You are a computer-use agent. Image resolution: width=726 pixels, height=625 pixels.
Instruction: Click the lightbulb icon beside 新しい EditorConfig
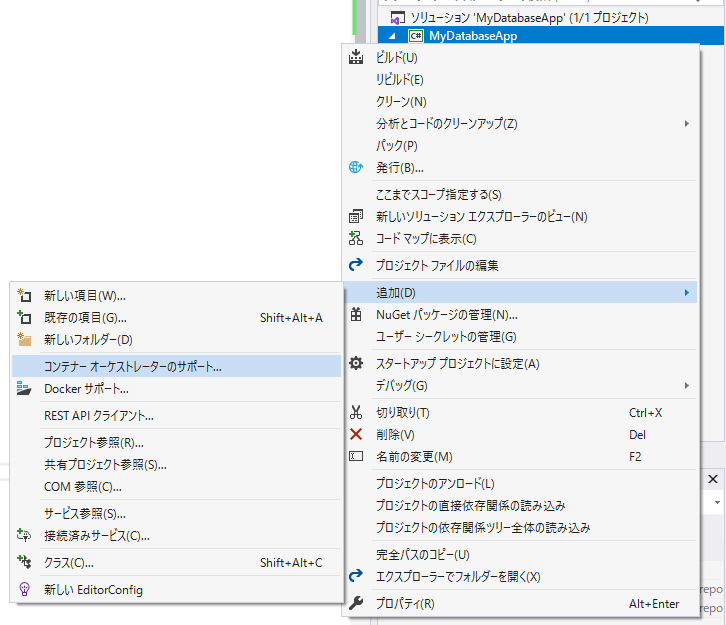(x=24, y=589)
